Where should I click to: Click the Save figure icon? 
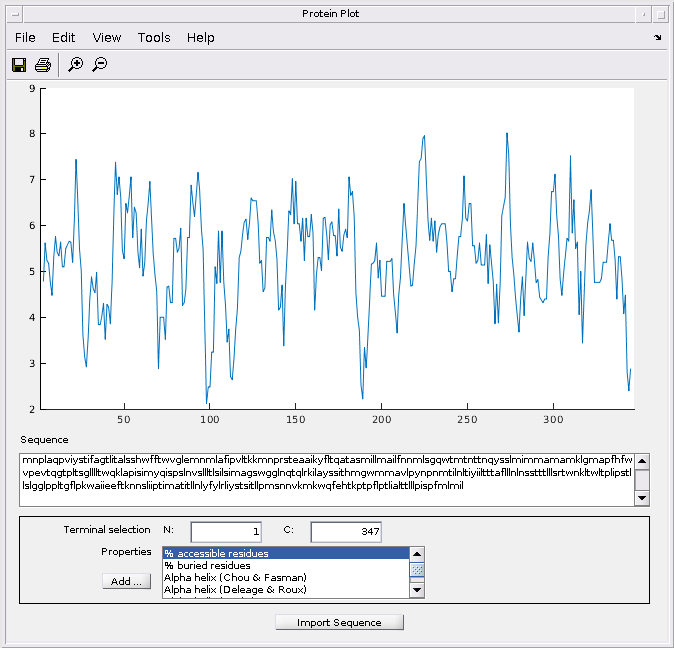click(x=19, y=65)
